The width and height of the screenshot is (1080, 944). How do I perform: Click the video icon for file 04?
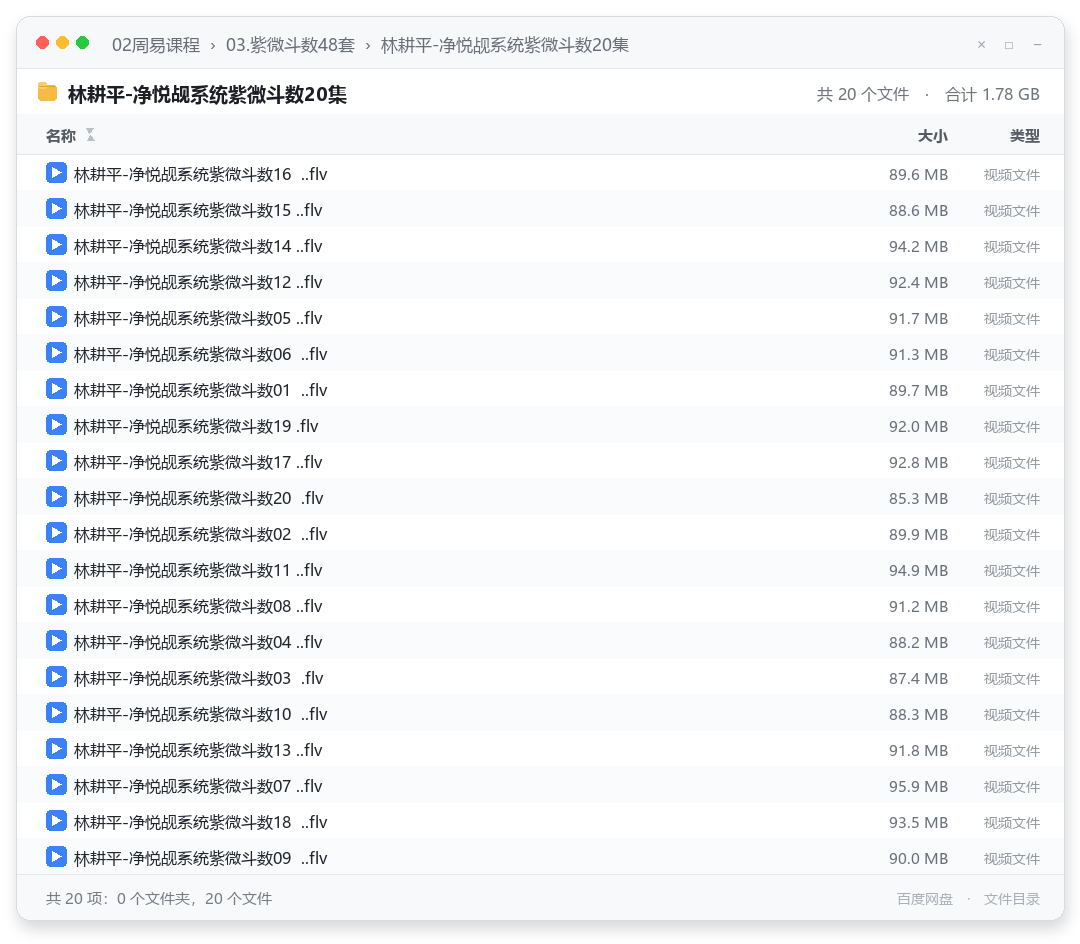pyautogui.click(x=56, y=640)
